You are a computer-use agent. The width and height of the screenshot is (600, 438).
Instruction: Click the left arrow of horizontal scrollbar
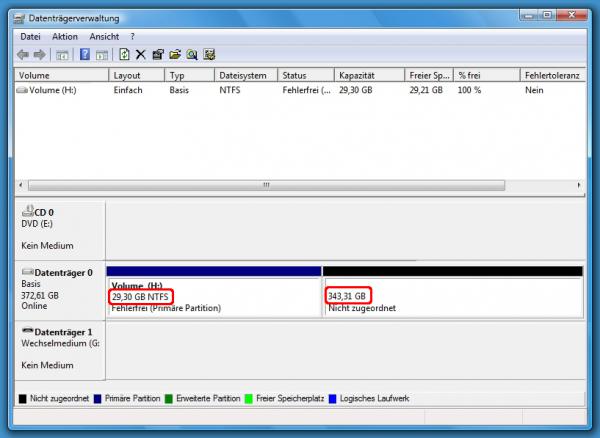21,186
